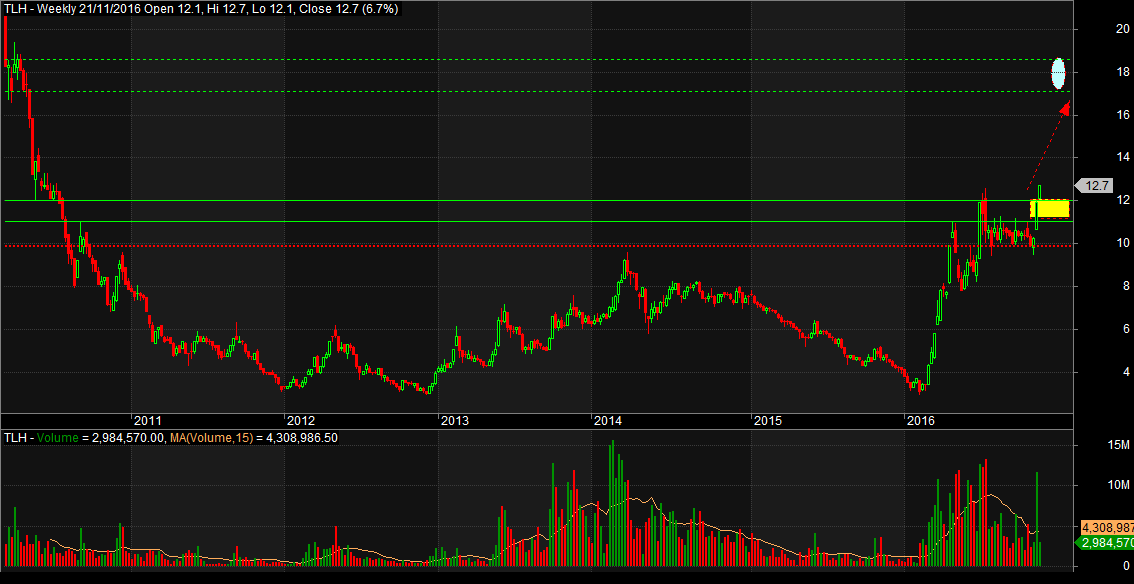Click the 2016 label on time axis
This screenshot has width=1134, height=584.
click(920, 420)
